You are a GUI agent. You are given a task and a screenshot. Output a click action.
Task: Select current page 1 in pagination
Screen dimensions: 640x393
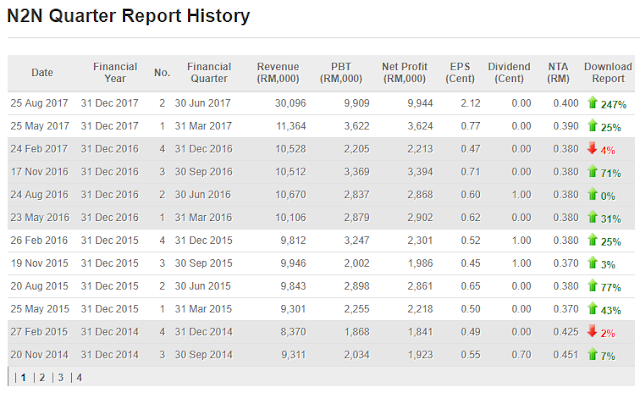coord(24,377)
